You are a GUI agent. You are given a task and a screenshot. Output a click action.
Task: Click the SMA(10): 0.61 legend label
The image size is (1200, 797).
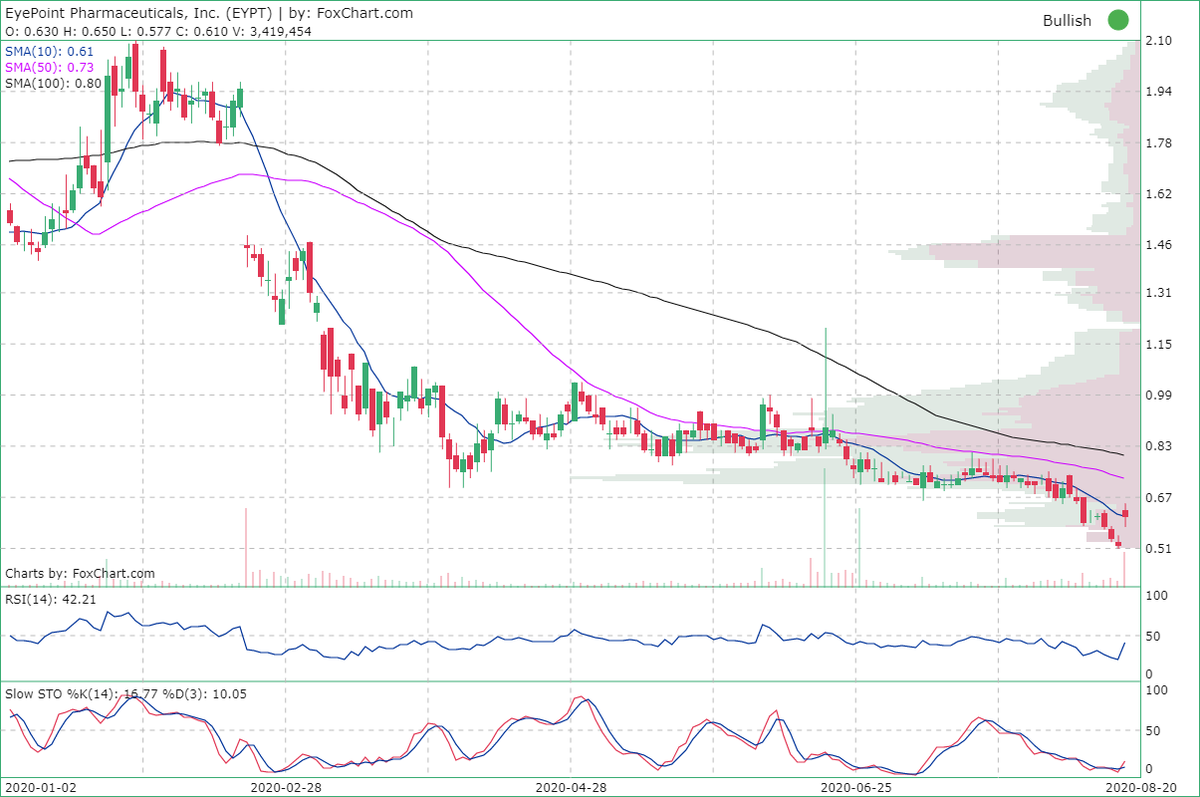pyautogui.click(x=50, y=51)
